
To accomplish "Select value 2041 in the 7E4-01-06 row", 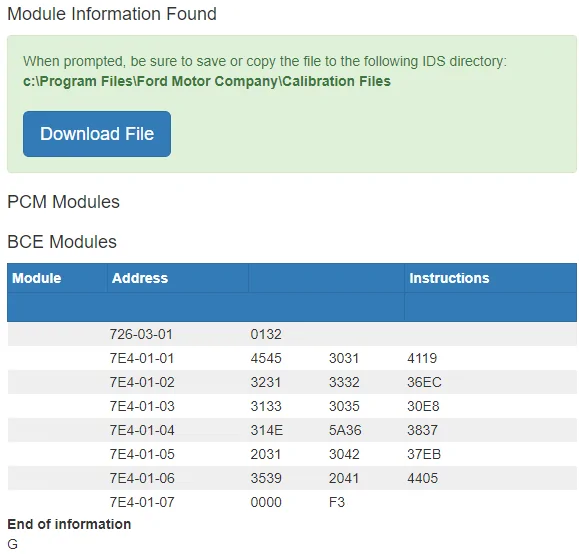I will pos(344,478).
